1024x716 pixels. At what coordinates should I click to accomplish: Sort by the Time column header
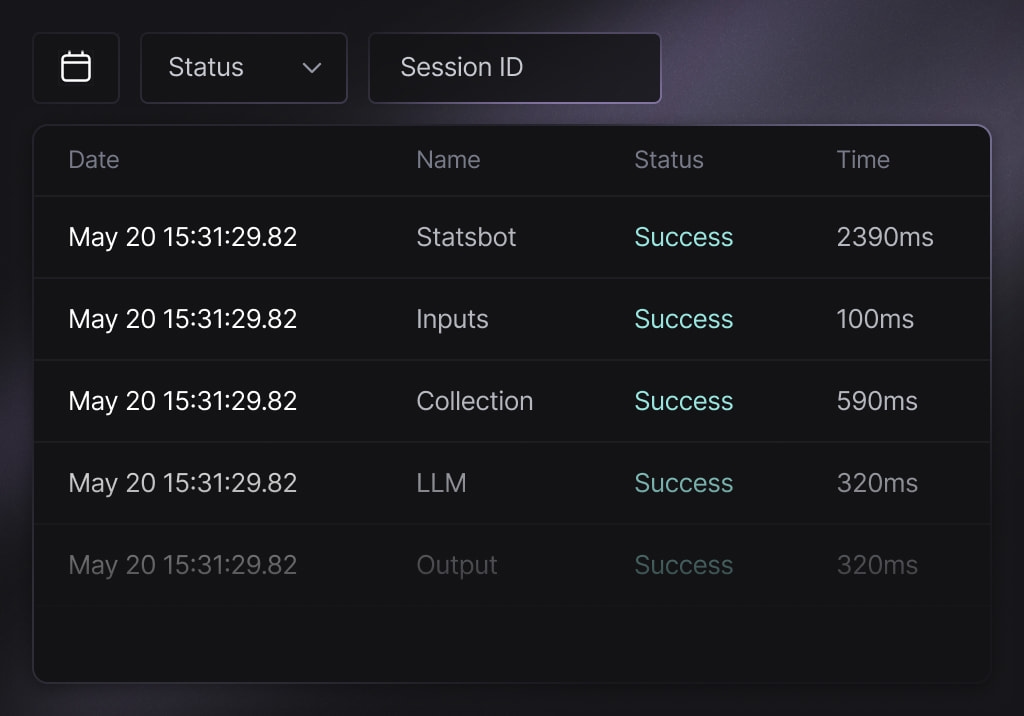(x=863, y=160)
